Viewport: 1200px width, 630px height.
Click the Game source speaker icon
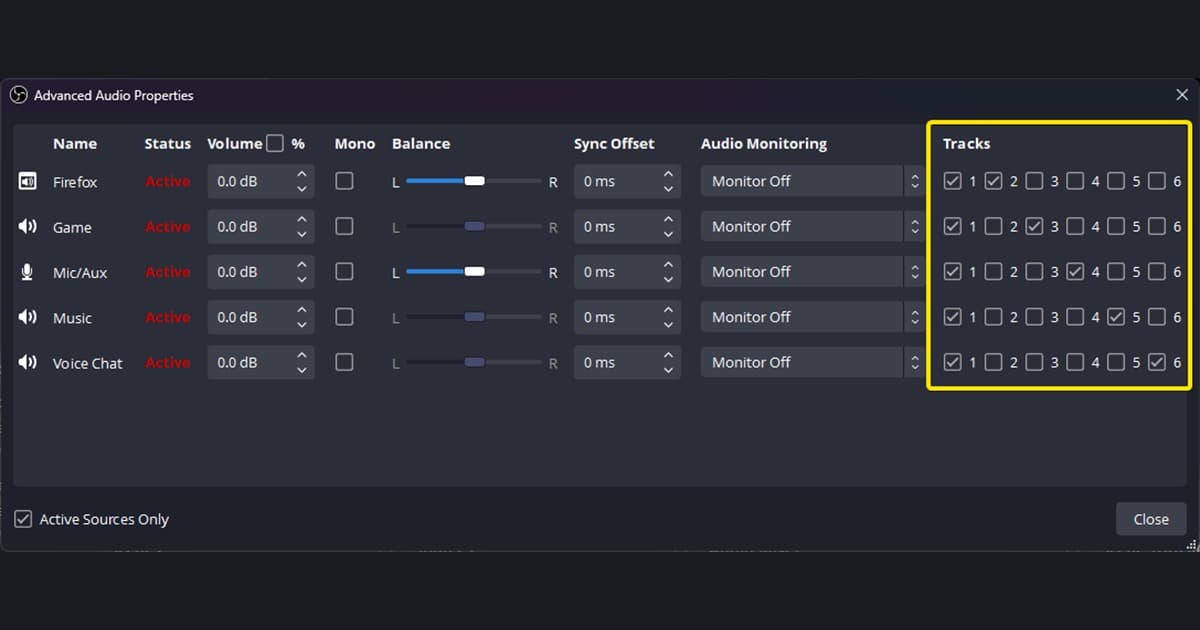[x=28, y=227]
